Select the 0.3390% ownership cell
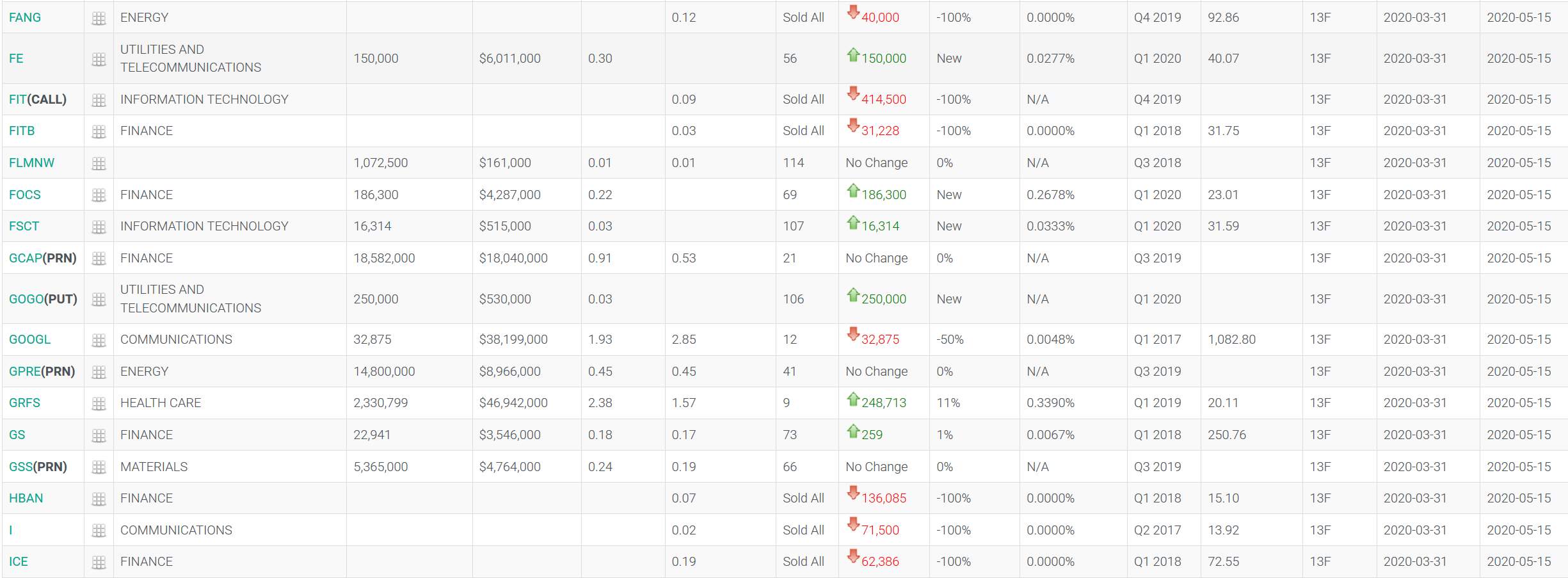Image resolution: width=1568 pixels, height=578 pixels. (x=1073, y=403)
